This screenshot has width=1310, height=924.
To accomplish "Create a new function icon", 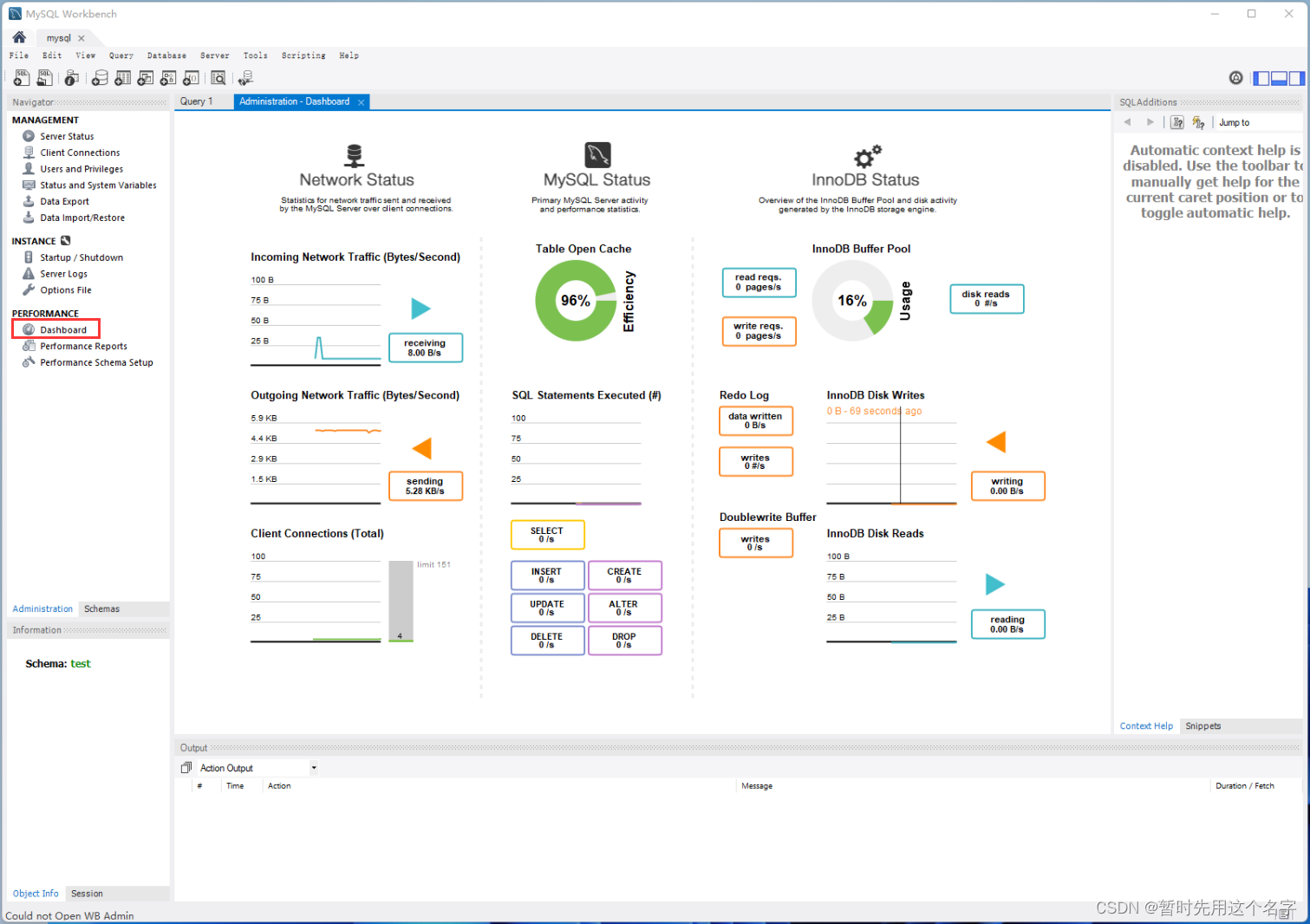I will click(192, 78).
